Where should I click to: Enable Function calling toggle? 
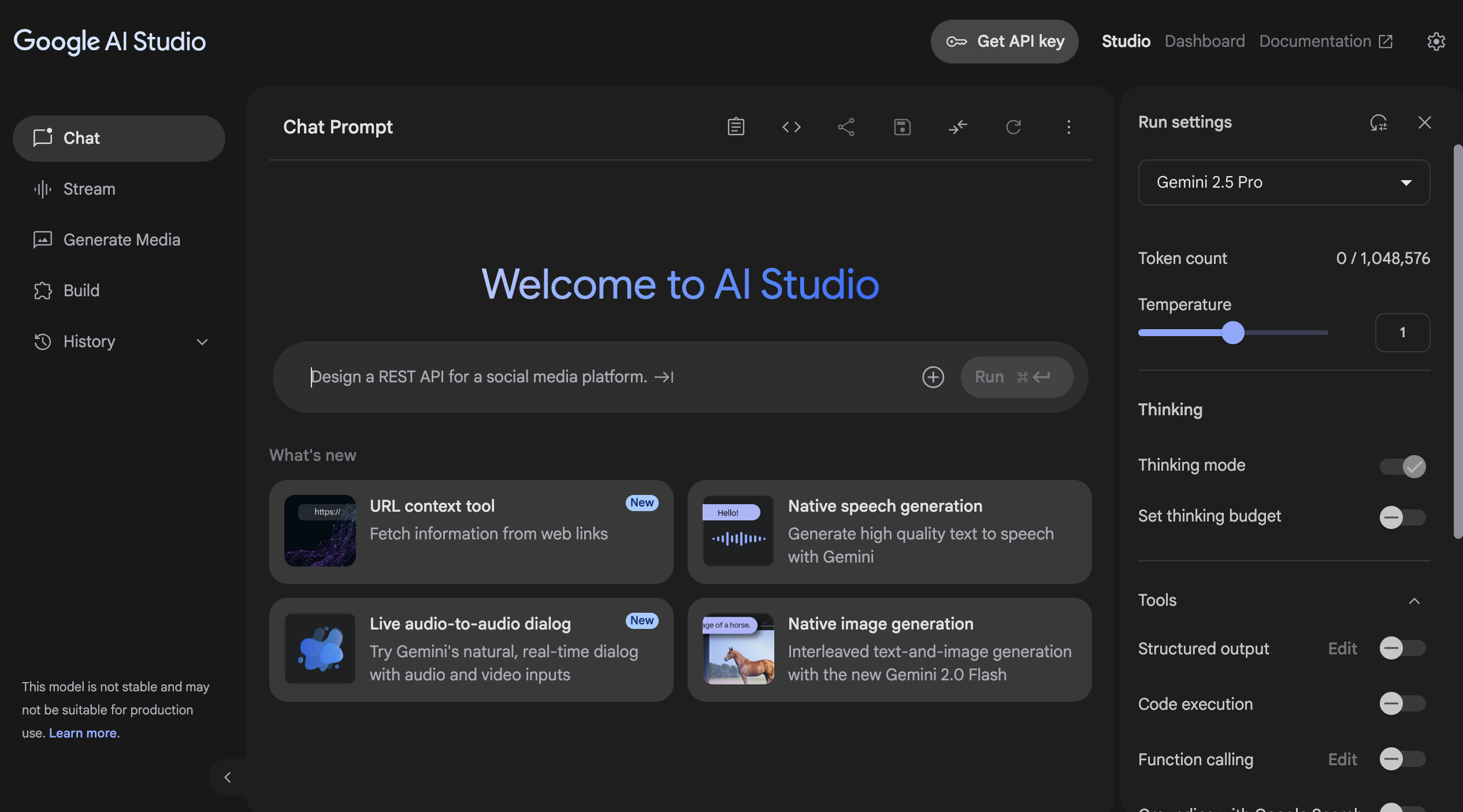tap(1402, 759)
